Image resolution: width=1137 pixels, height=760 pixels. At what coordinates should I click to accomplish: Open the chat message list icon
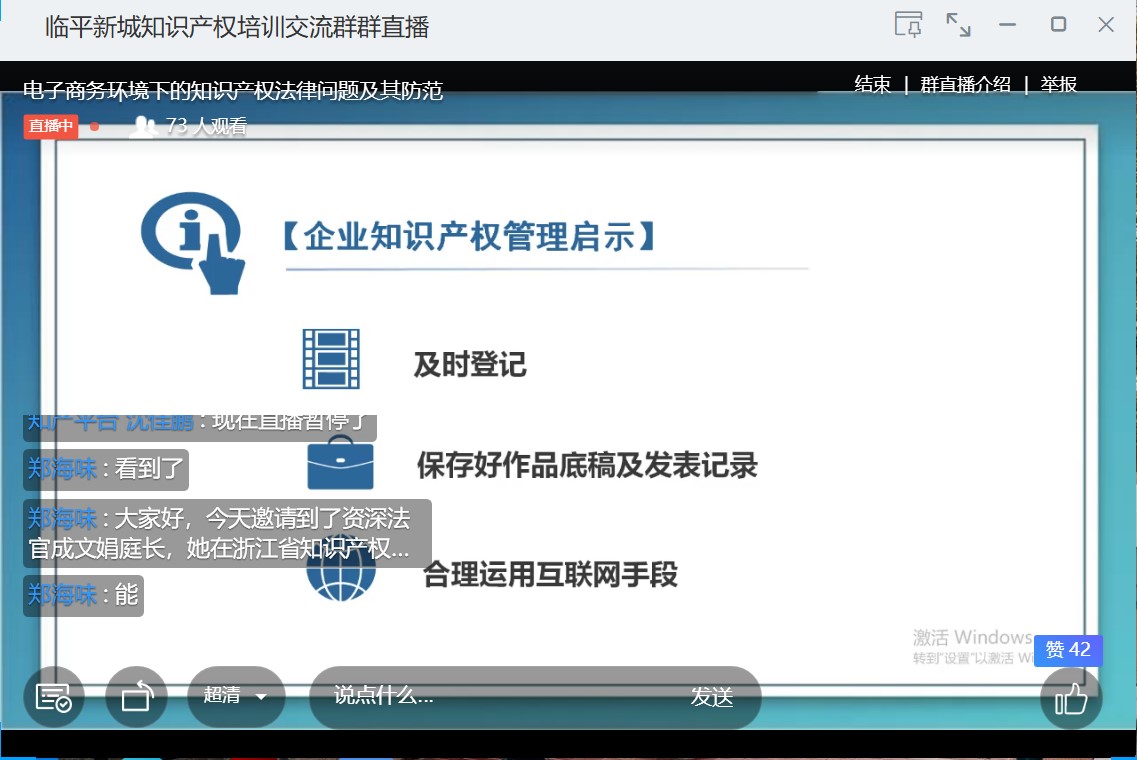(53, 696)
